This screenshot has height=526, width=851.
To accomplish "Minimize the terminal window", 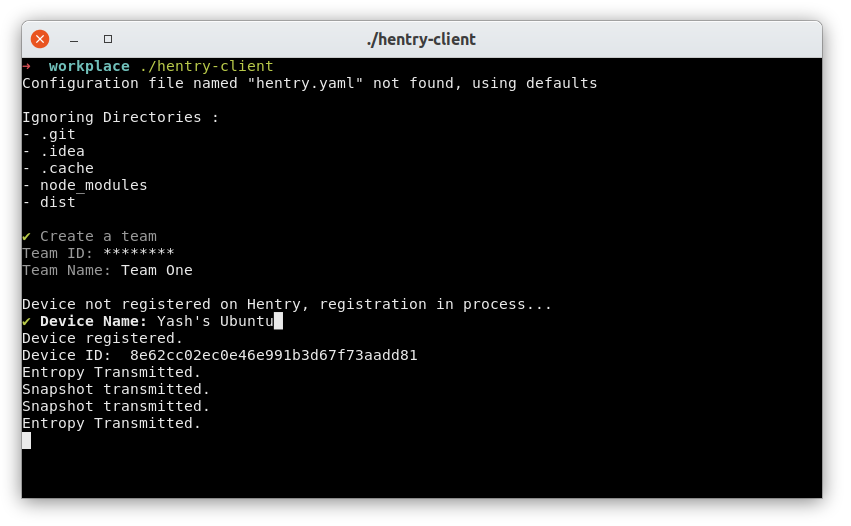I will pos(74,40).
